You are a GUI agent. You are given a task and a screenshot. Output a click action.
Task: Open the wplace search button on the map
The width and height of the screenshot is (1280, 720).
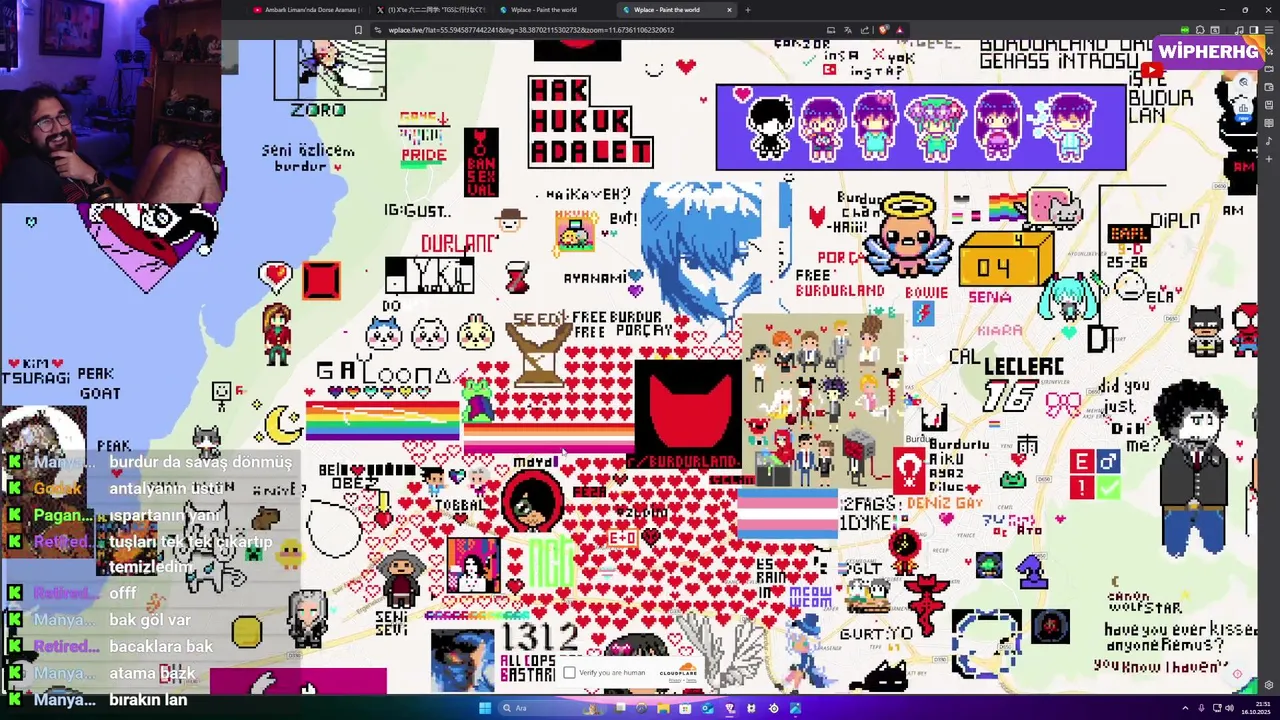point(1243,82)
